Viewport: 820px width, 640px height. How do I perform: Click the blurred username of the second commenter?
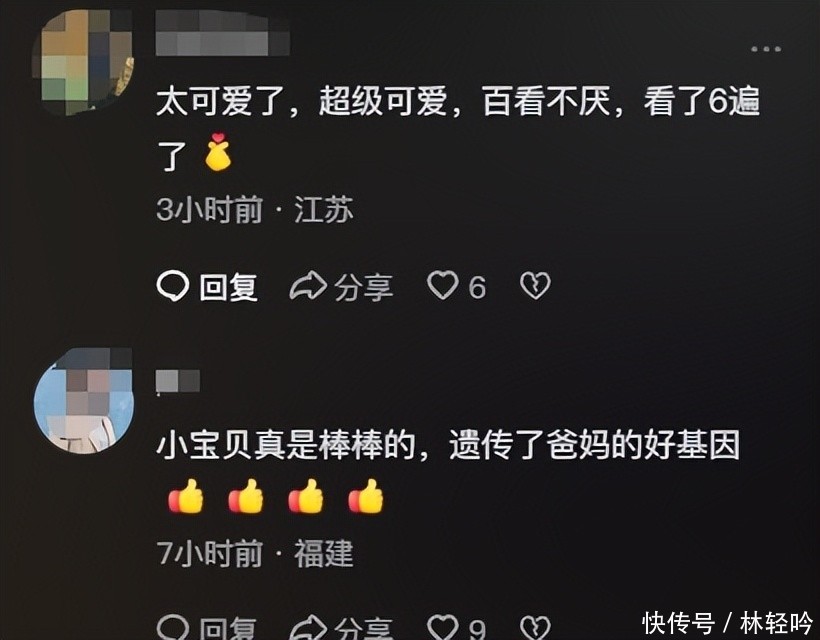coord(178,381)
